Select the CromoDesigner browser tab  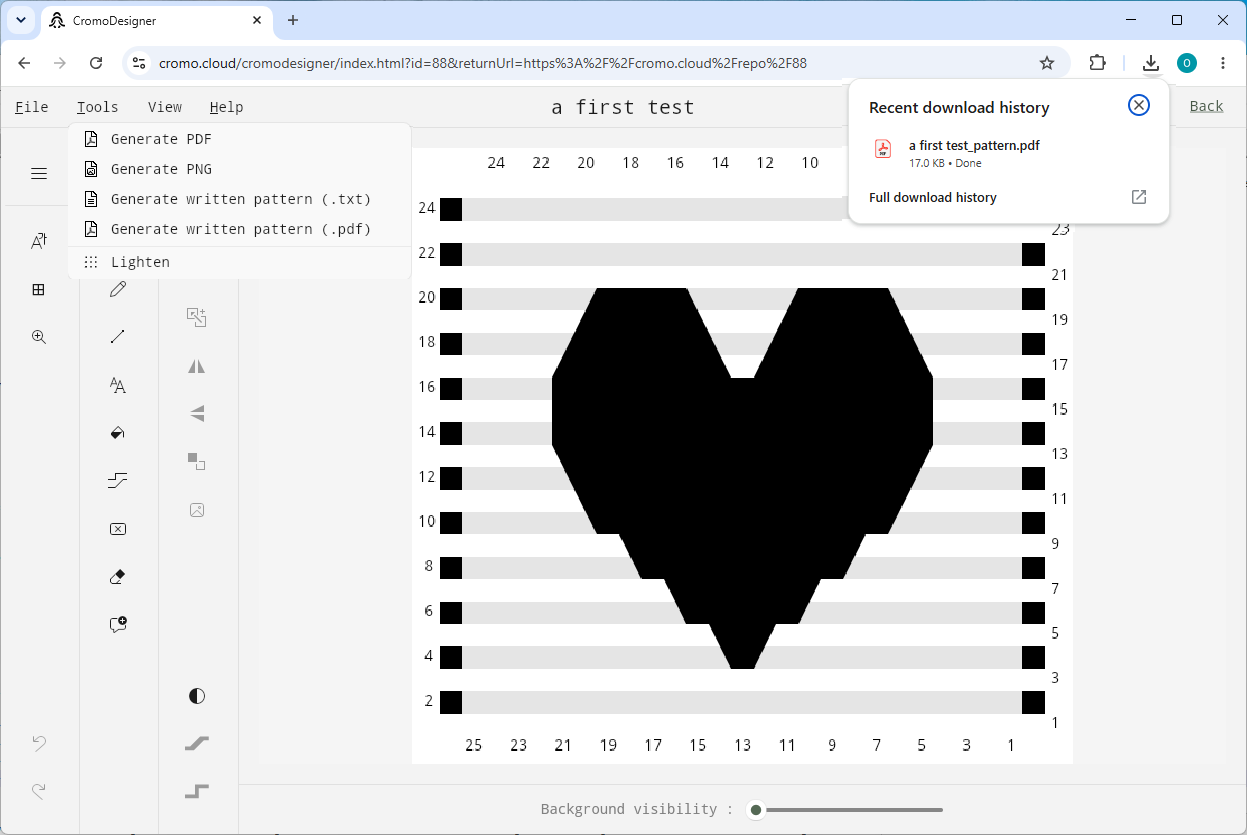coord(157,20)
